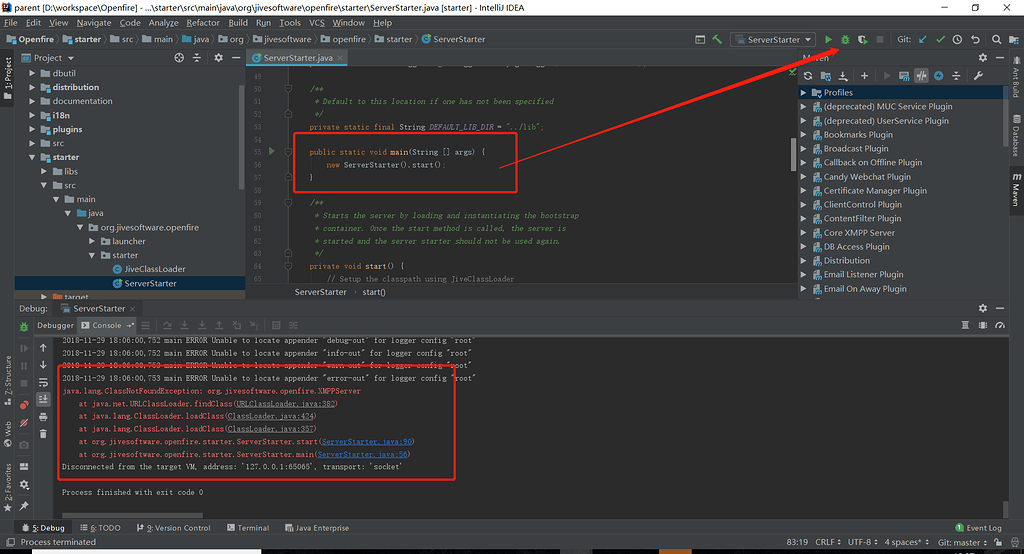Commit changes with the Git checkmark icon
This screenshot has height=554, width=1024.
pyautogui.click(x=940, y=39)
